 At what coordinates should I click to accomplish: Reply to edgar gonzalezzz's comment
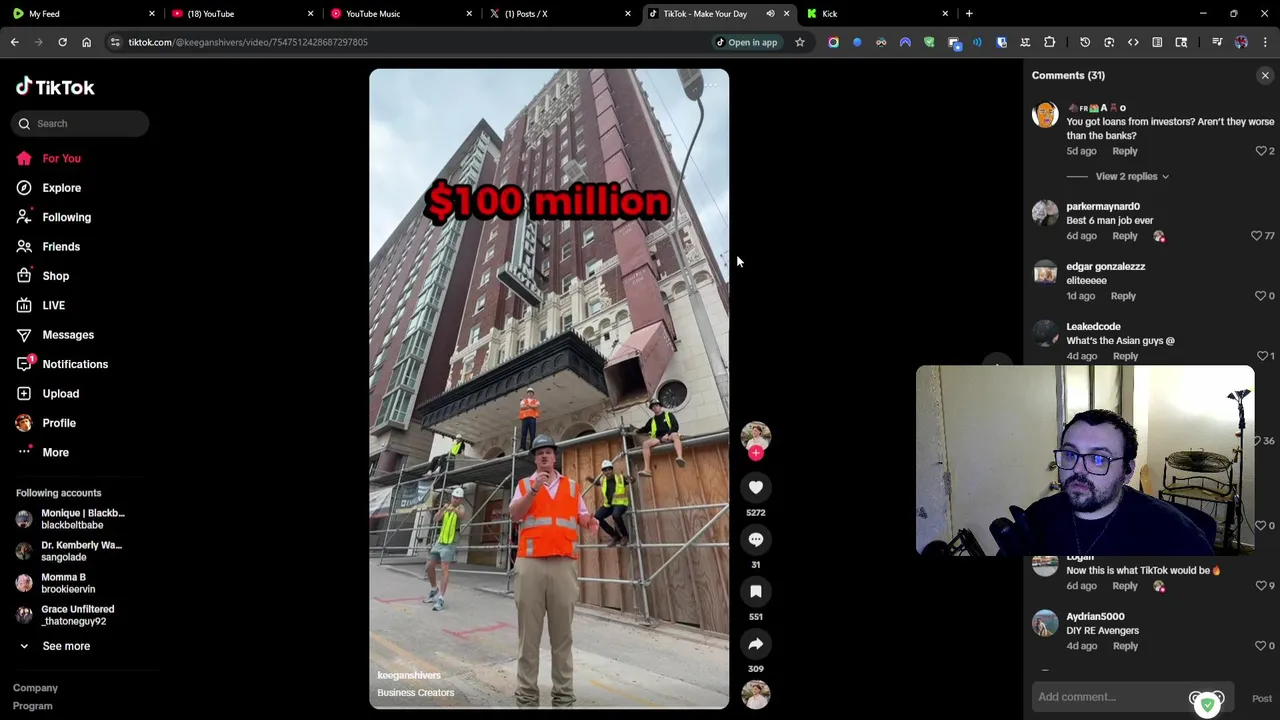coord(1123,296)
